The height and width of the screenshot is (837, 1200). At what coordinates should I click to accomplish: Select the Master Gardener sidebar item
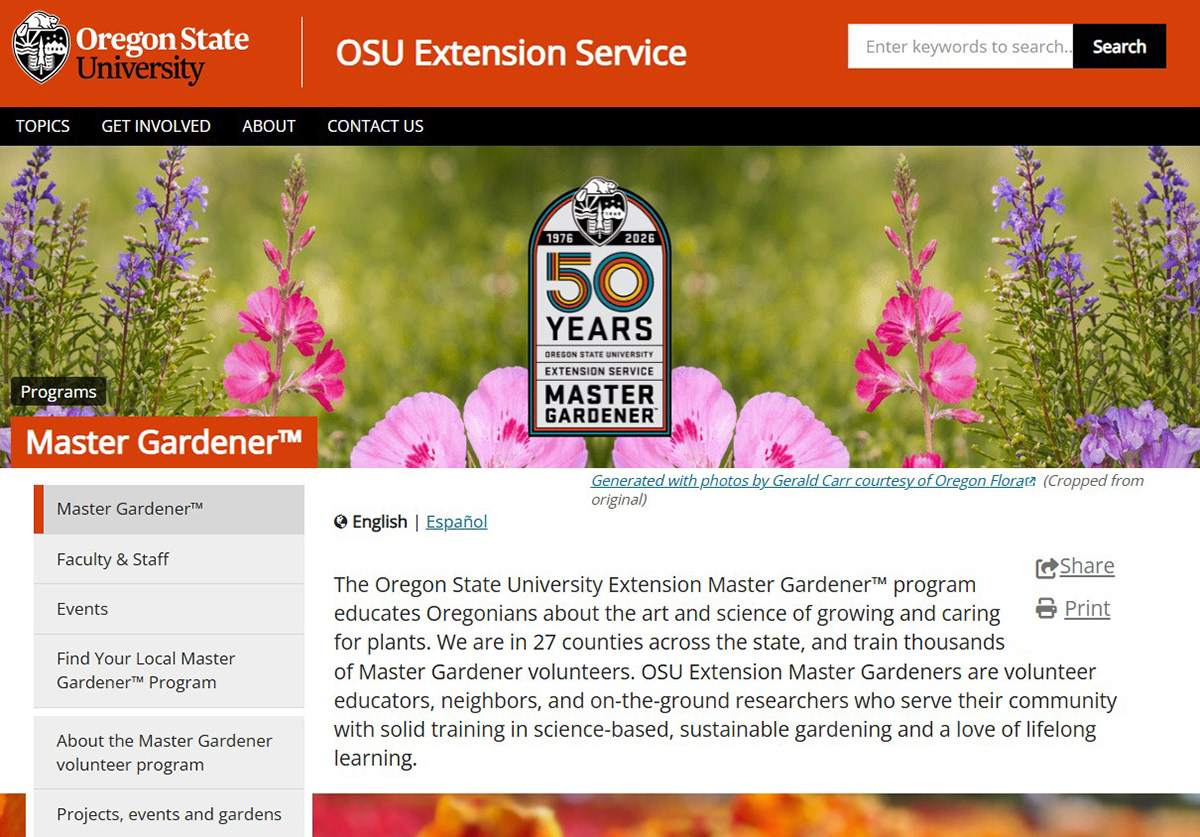(x=169, y=509)
